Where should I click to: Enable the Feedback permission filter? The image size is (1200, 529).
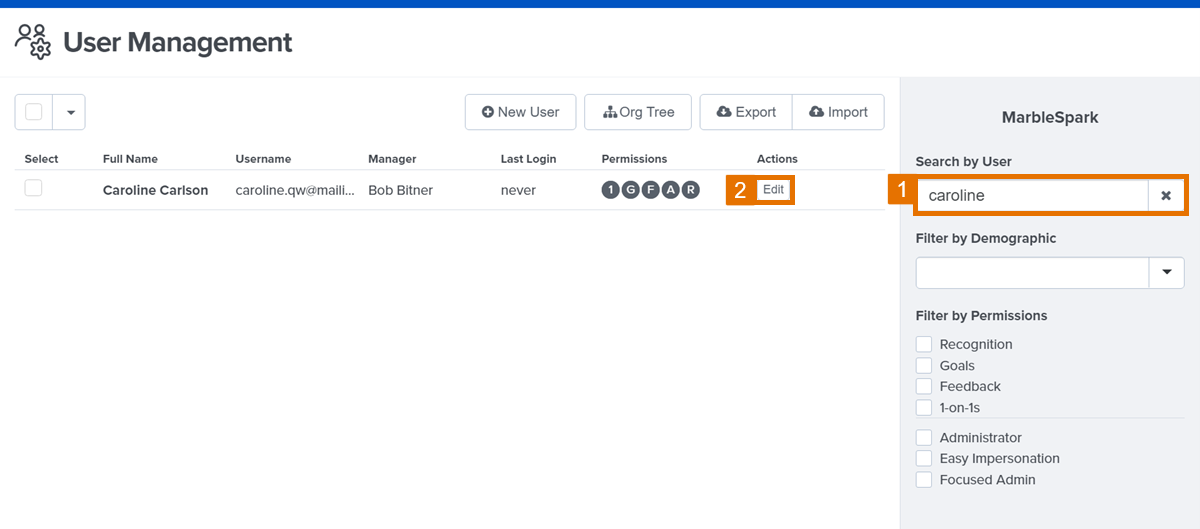(x=924, y=386)
